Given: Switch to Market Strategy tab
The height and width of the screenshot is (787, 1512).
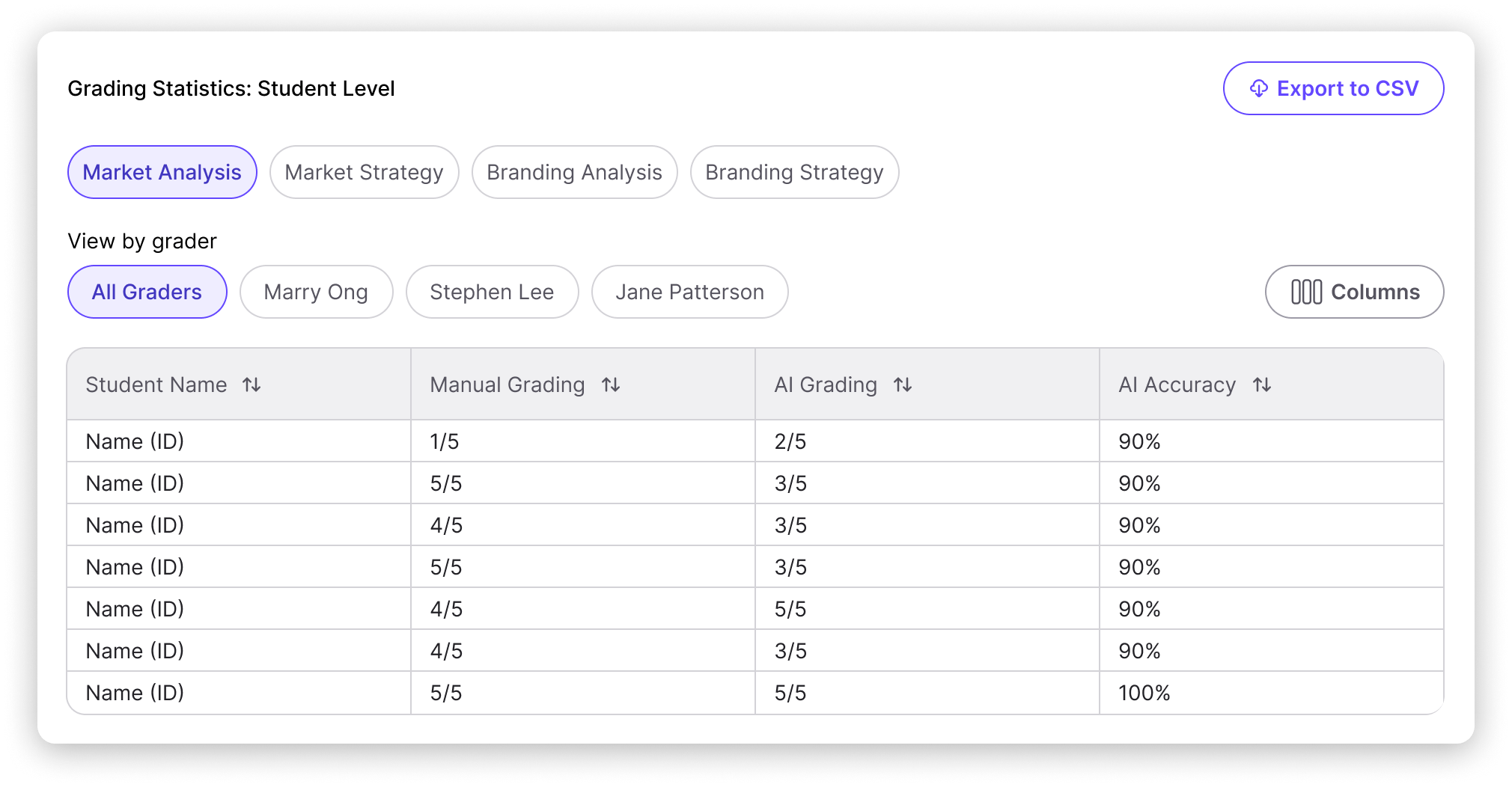Looking at the screenshot, I should pyautogui.click(x=364, y=172).
